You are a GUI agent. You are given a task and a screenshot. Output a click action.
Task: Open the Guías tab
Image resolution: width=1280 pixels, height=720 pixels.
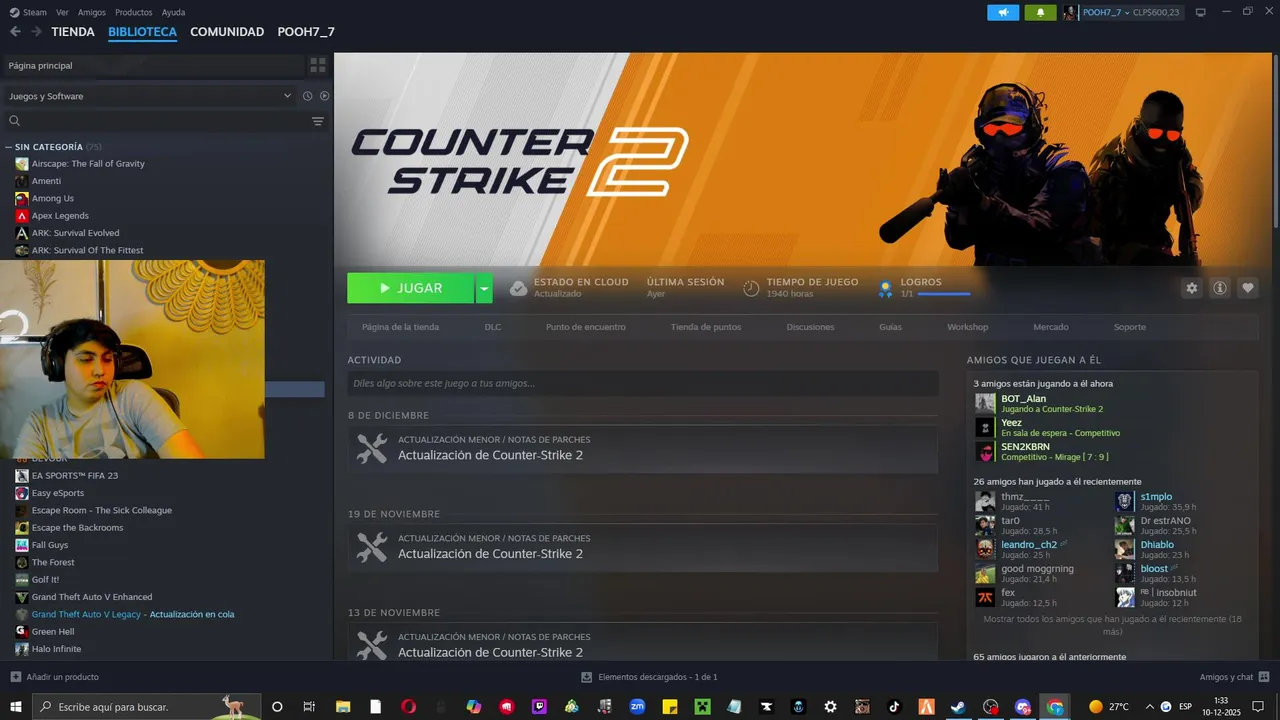pyautogui.click(x=890, y=327)
